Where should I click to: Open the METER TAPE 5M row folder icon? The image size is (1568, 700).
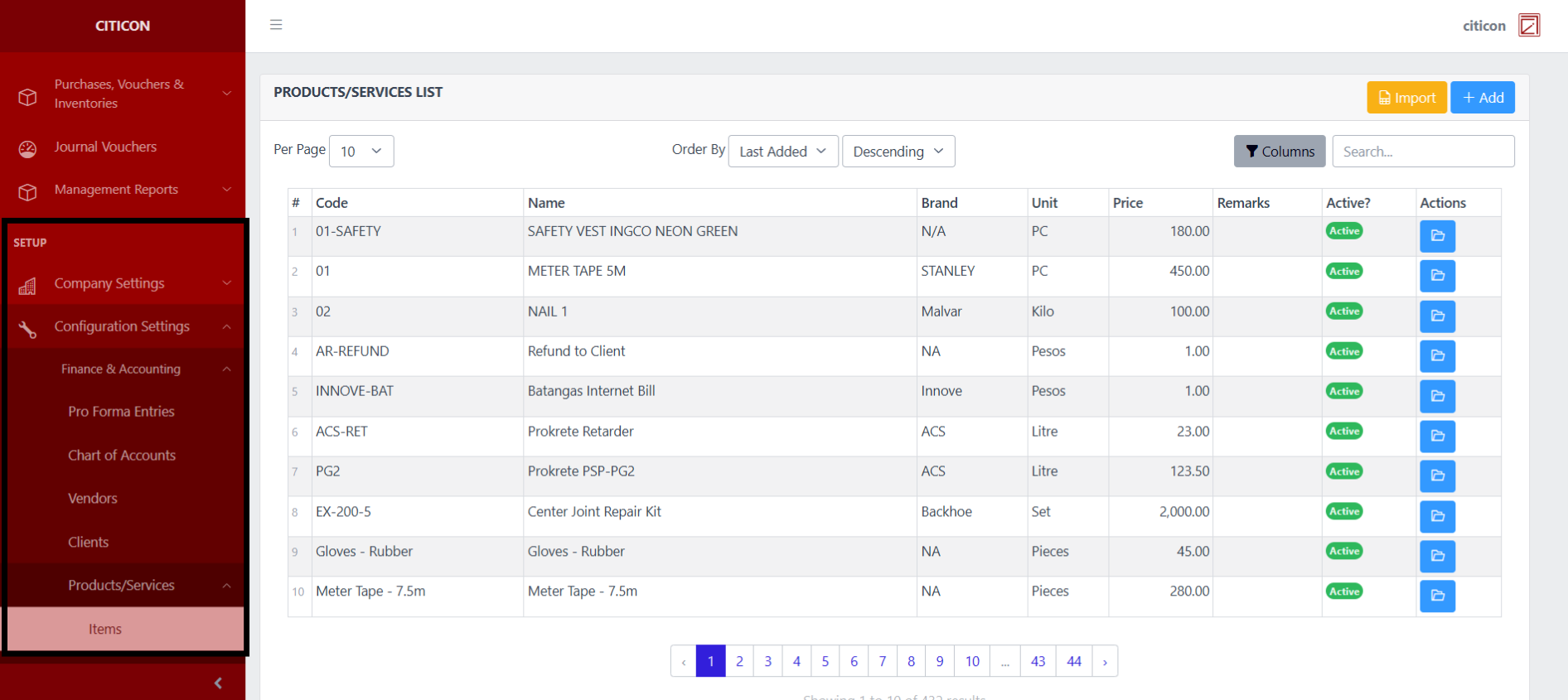click(x=1437, y=276)
